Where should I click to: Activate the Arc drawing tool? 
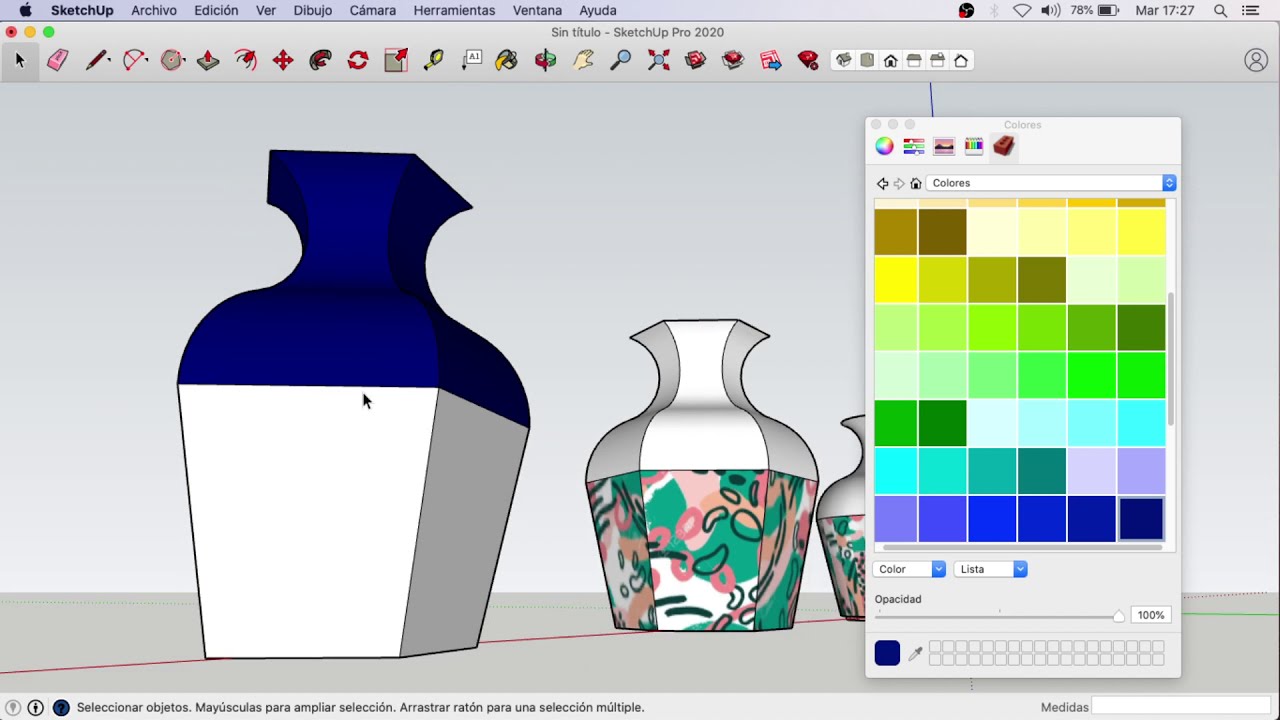tap(134, 61)
